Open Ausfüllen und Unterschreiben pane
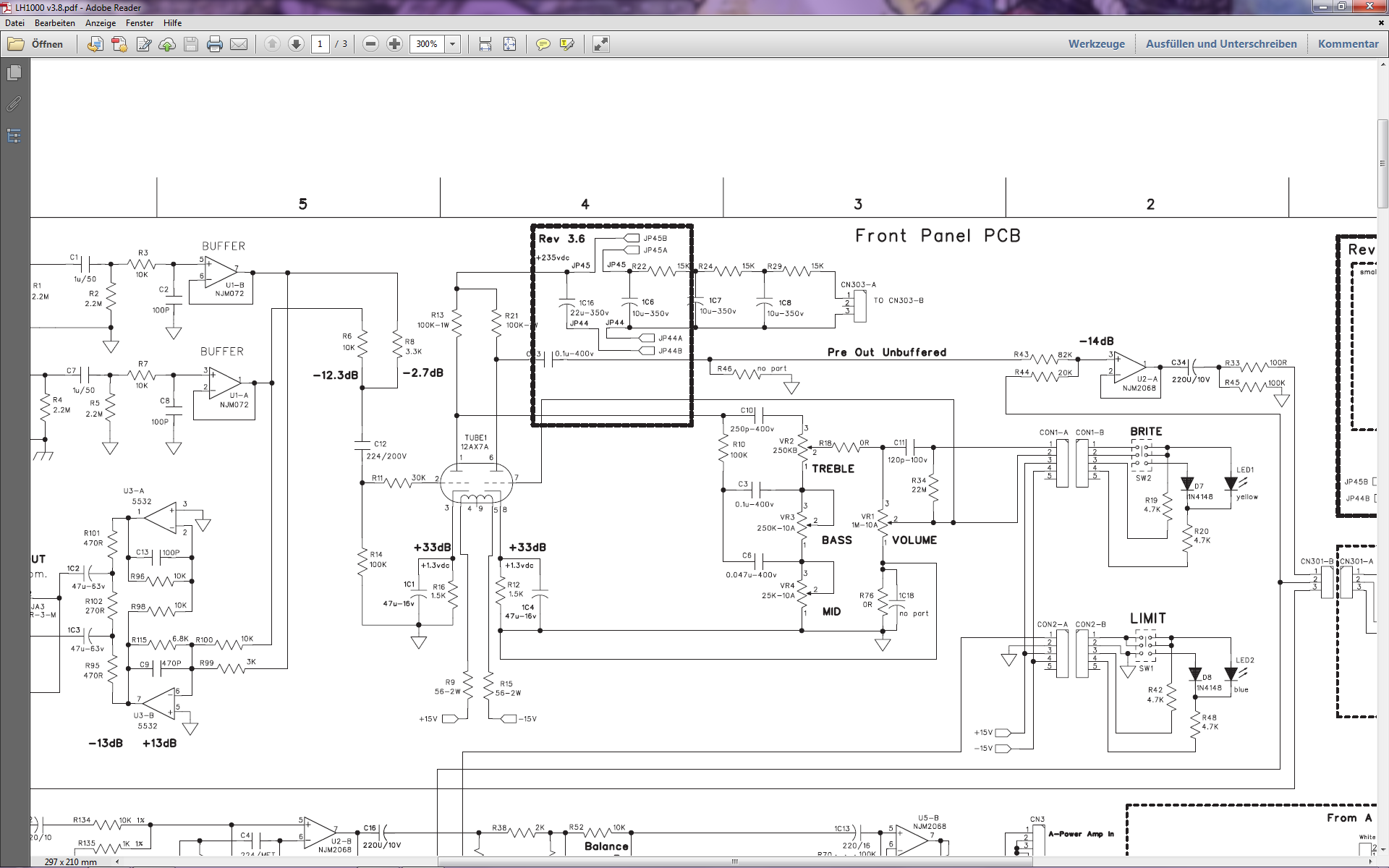The height and width of the screenshot is (868, 1389). click(x=1221, y=44)
